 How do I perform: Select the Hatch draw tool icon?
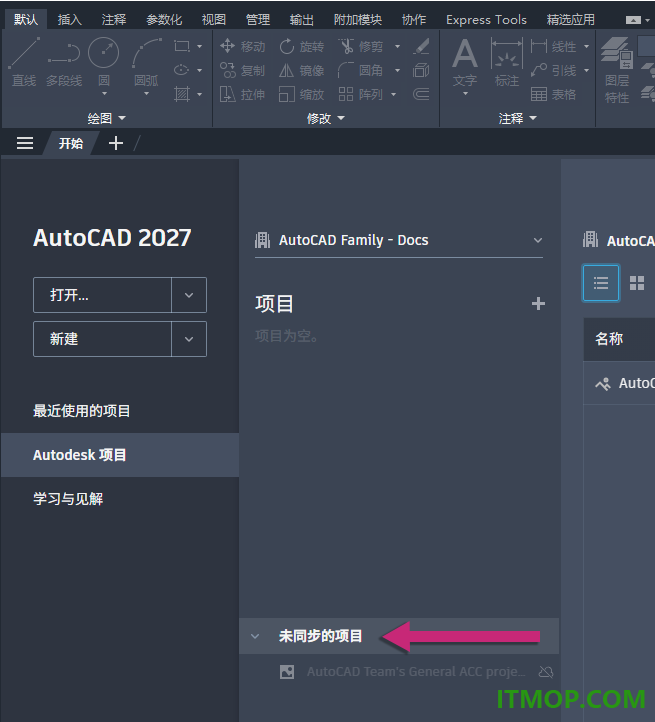182,94
